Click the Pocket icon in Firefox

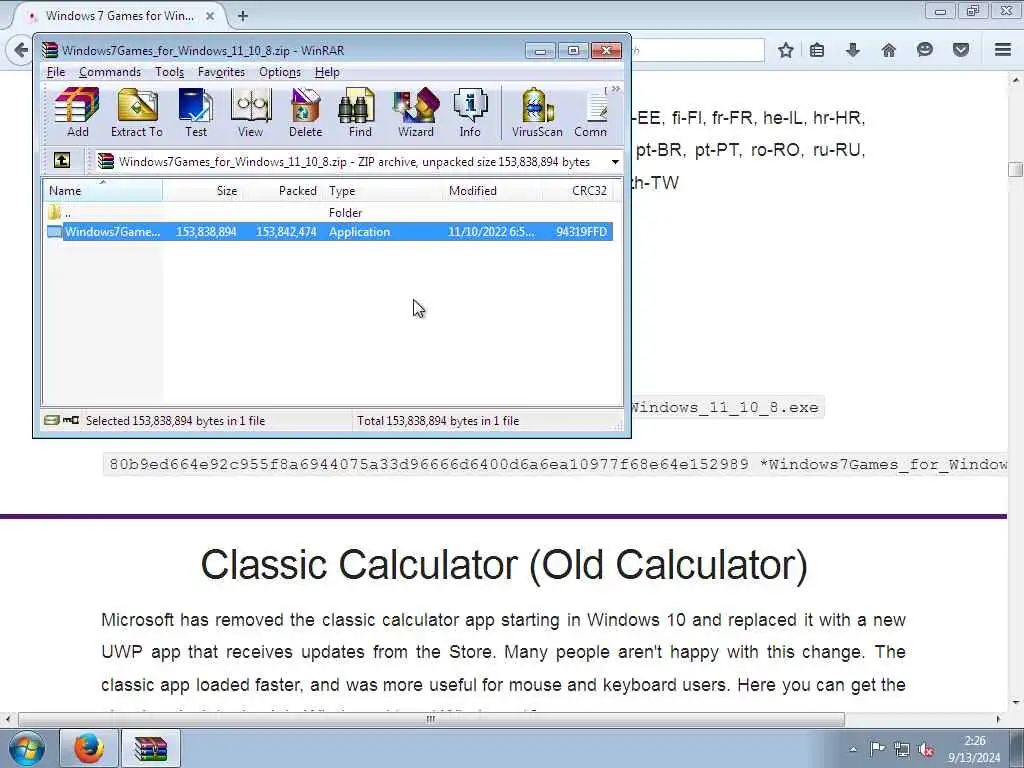pos(961,50)
